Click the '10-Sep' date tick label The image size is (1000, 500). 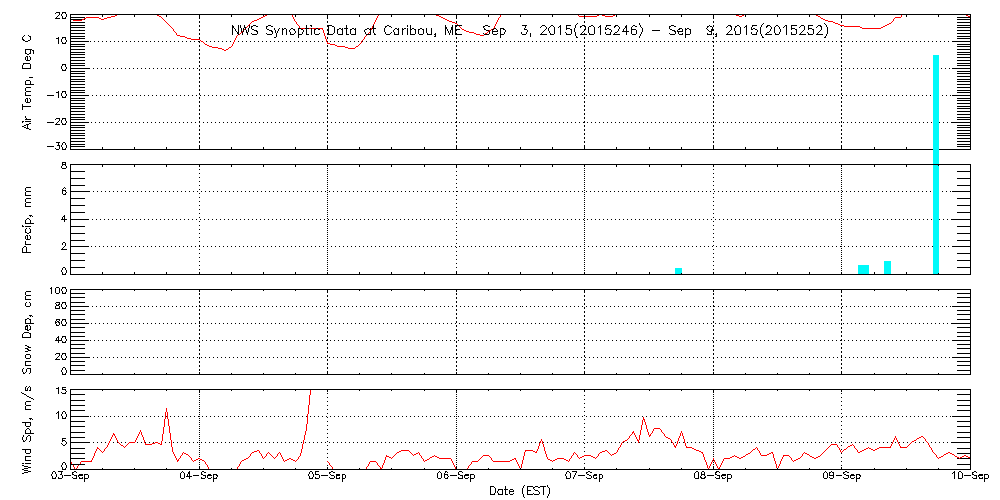(x=970, y=478)
